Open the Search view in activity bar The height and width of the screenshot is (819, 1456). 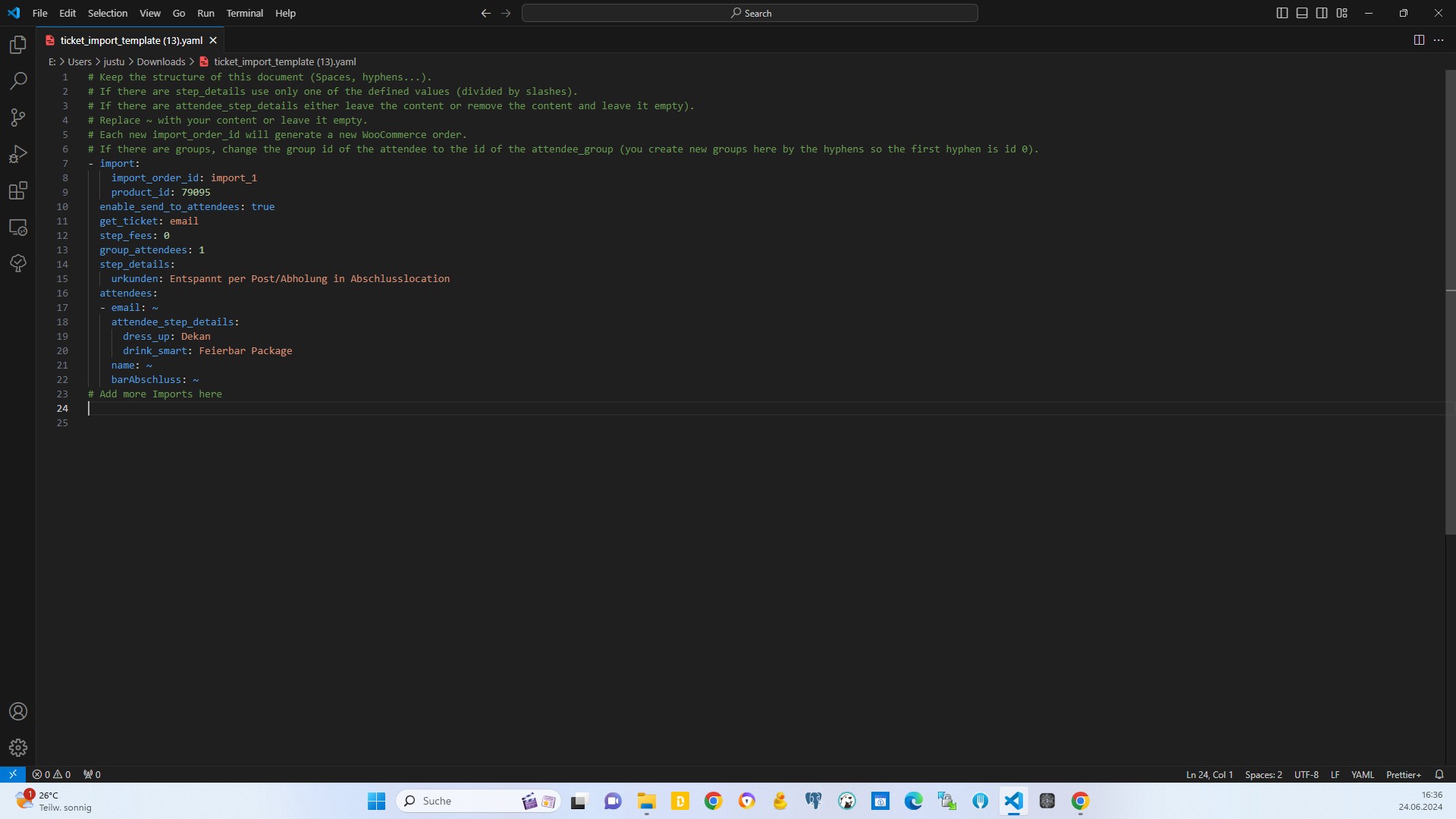18,80
